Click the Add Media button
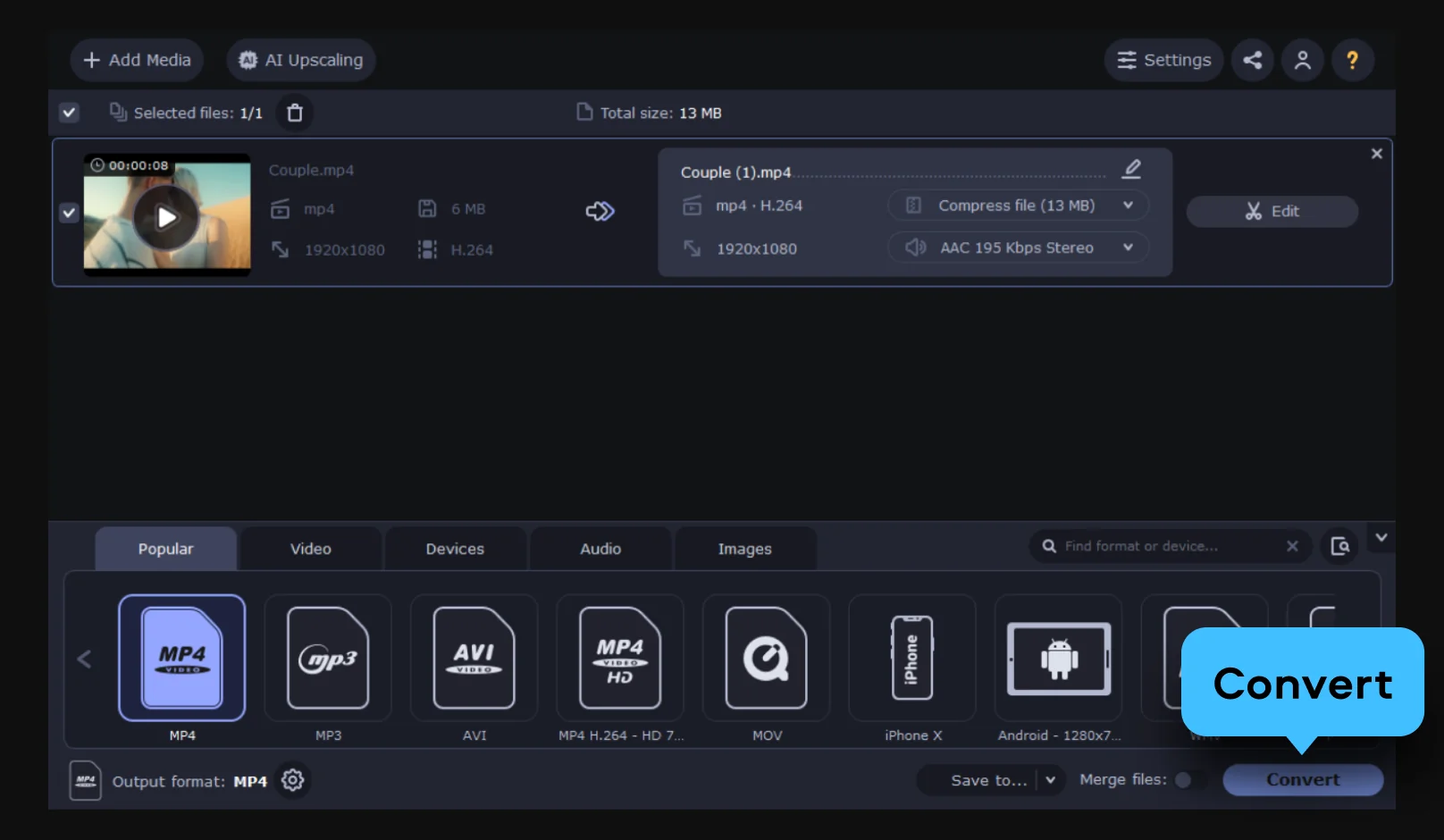Viewport: 1444px width, 840px height. (137, 60)
